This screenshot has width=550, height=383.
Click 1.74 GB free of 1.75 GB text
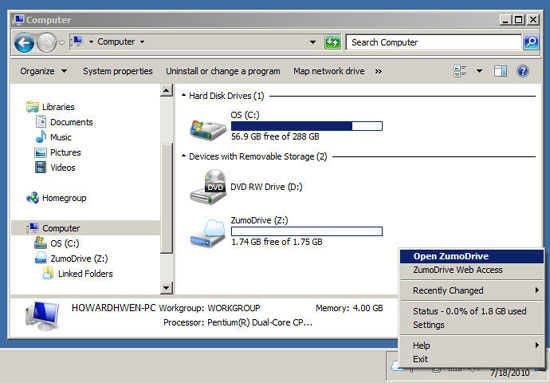[x=277, y=242]
